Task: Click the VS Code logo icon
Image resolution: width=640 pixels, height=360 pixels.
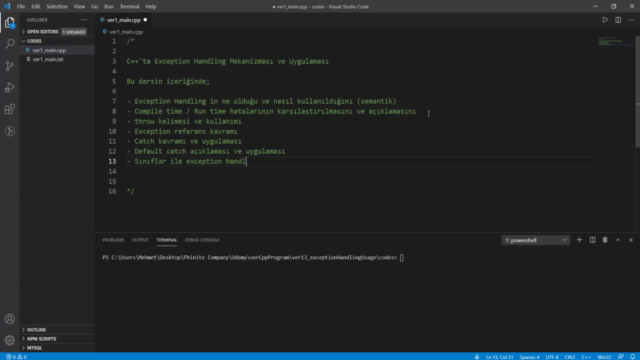Action: (x=7, y=7)
